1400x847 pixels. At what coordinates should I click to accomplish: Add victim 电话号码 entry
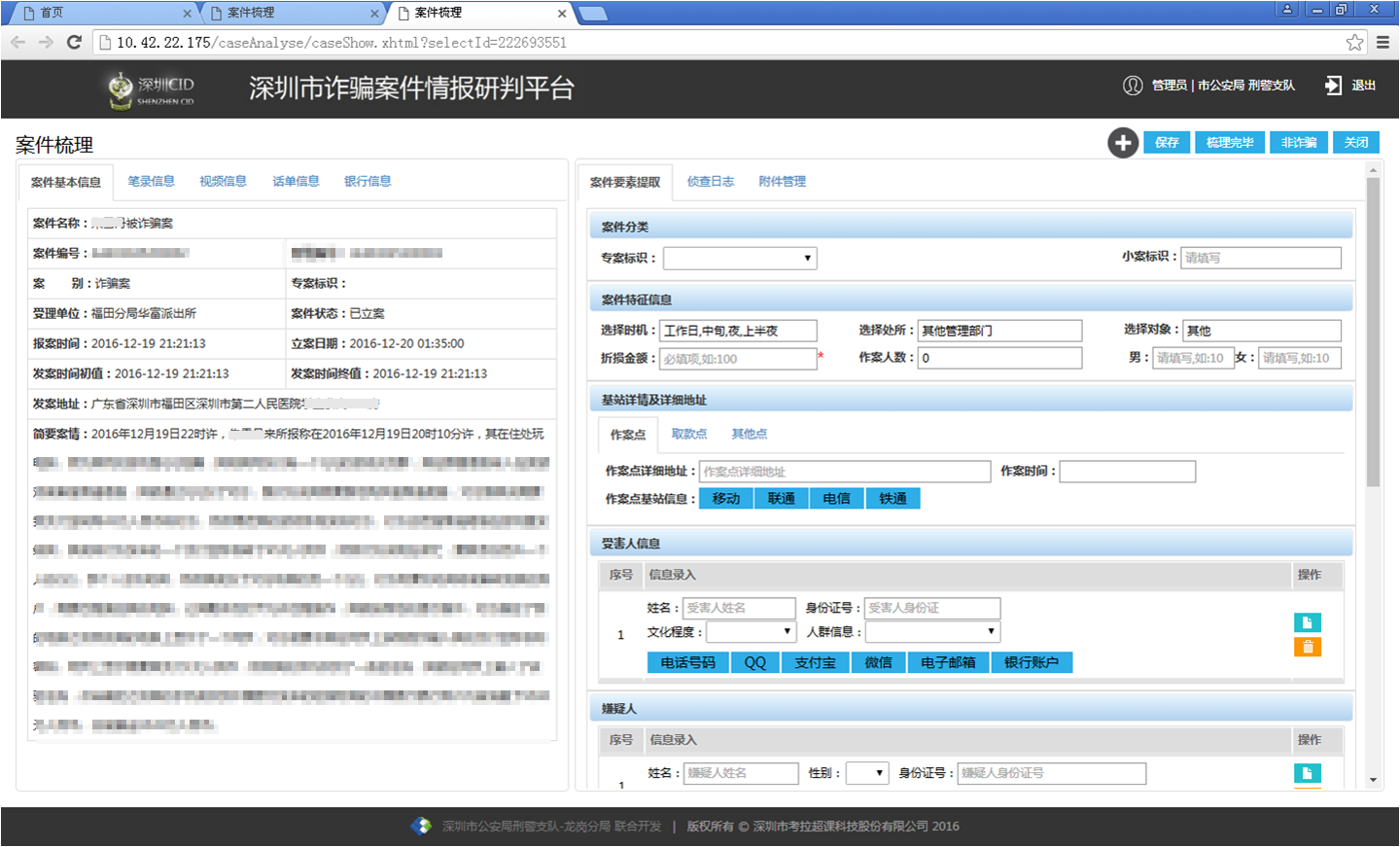pyautogui.click(x=688, y=662)
